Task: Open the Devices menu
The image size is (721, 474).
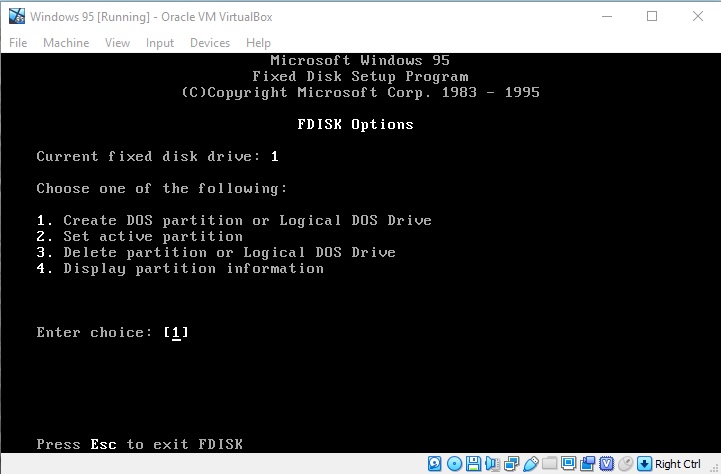Action: pyautogui.click(x=210, y=43)
